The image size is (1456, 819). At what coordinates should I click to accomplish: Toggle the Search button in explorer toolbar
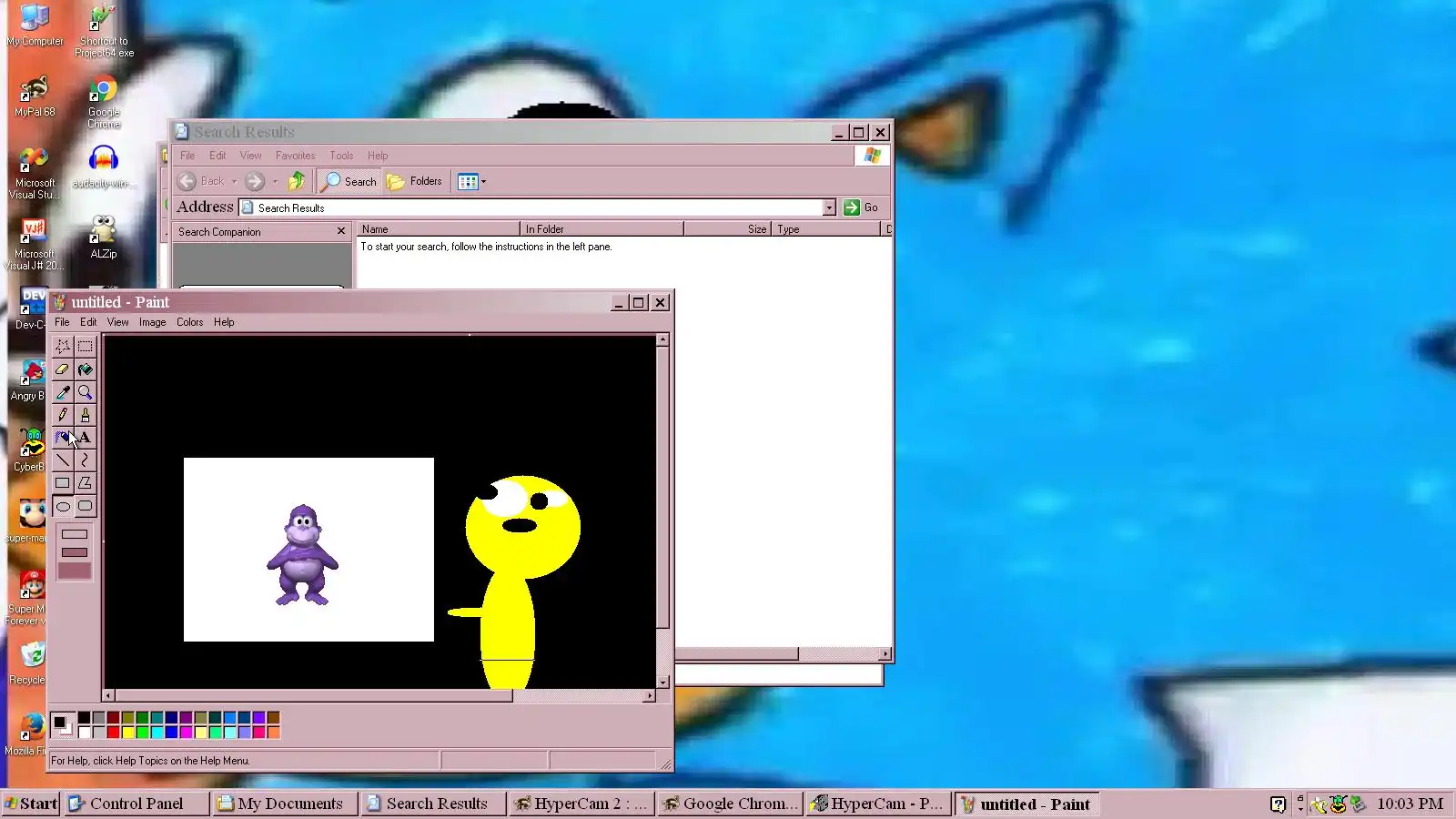point(349,181)
